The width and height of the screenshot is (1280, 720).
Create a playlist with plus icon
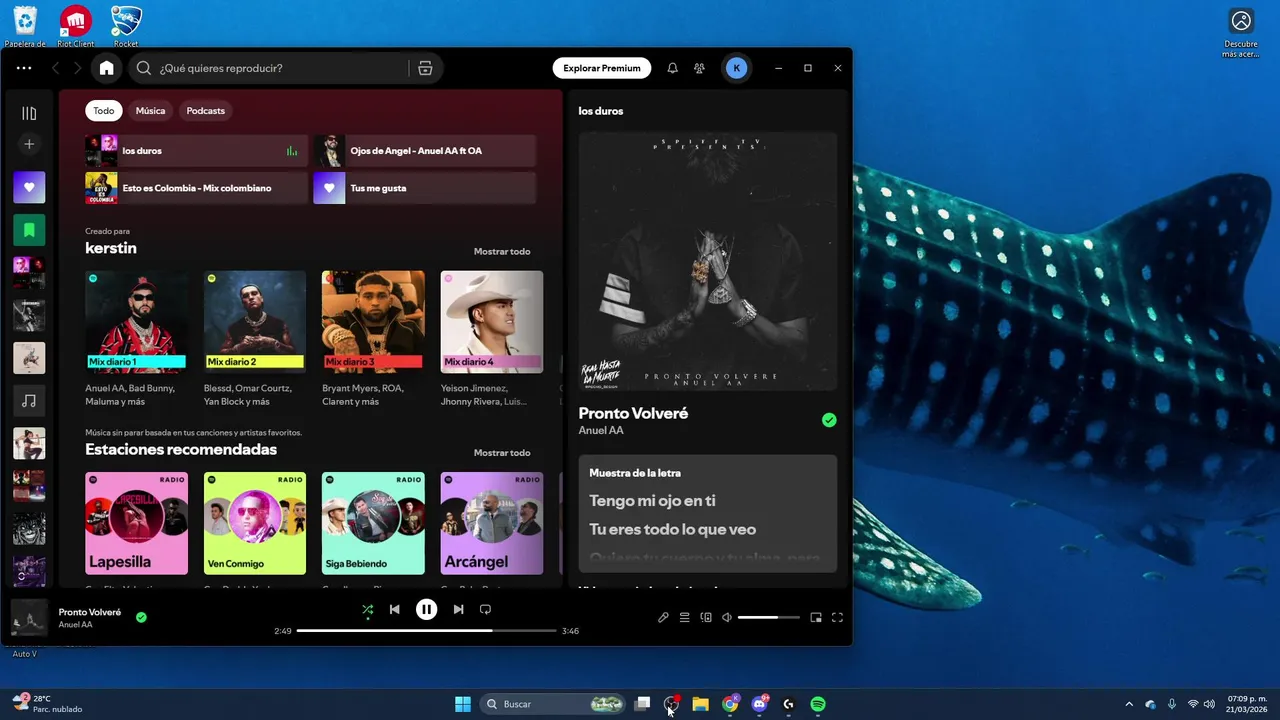point(29,144)
